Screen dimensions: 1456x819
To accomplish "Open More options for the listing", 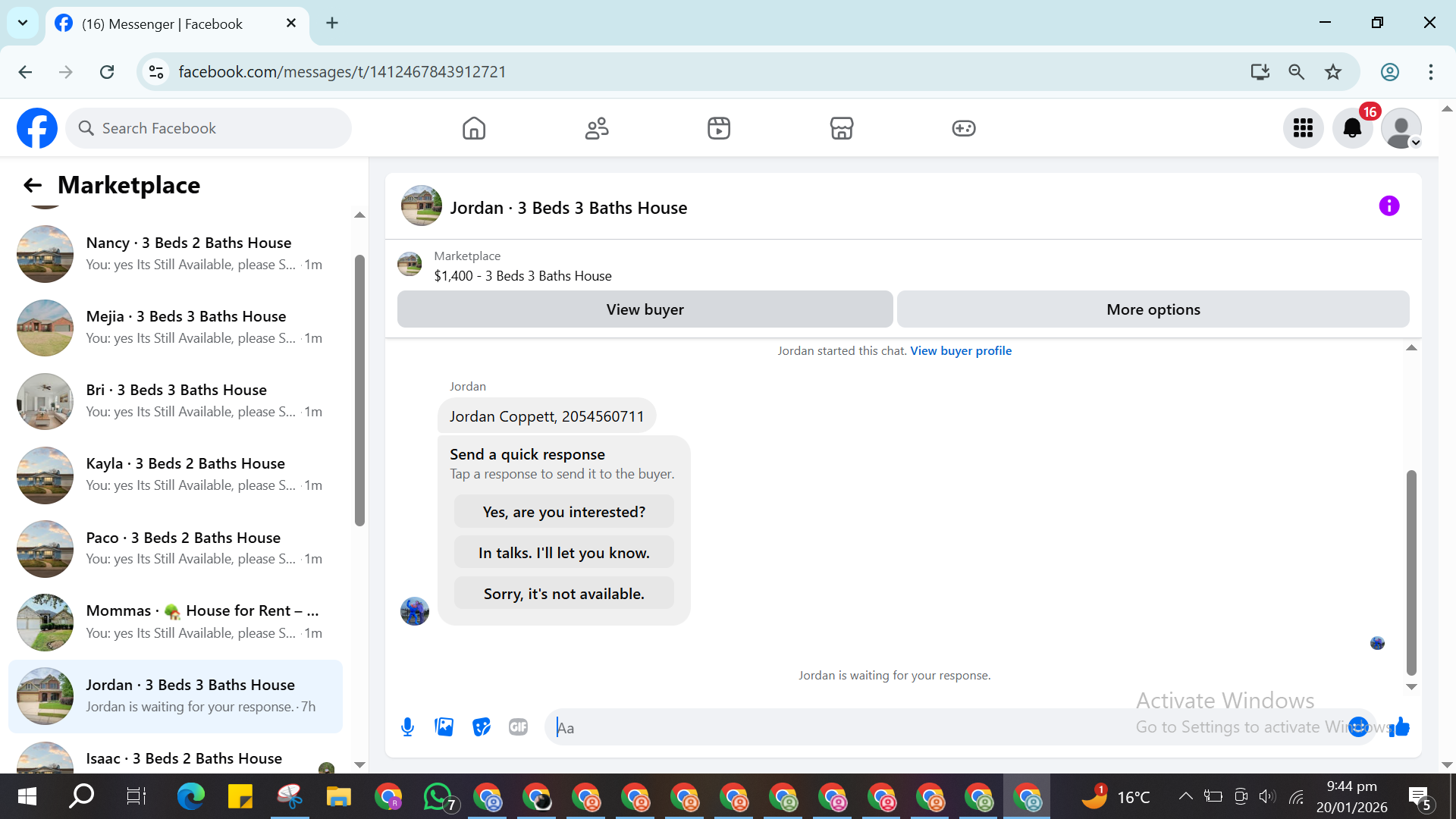I will pos(1153,309).
